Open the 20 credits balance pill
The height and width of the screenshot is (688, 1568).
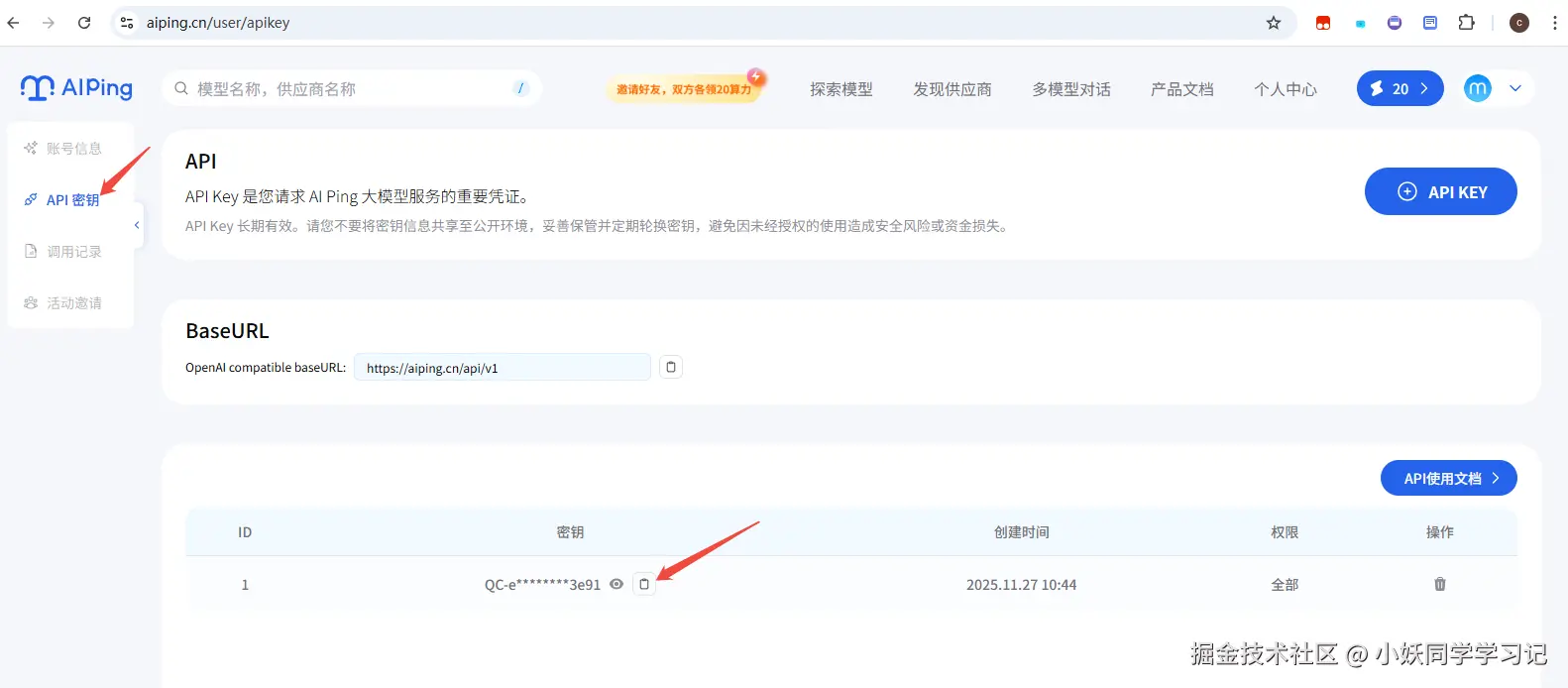(1400, 88)
